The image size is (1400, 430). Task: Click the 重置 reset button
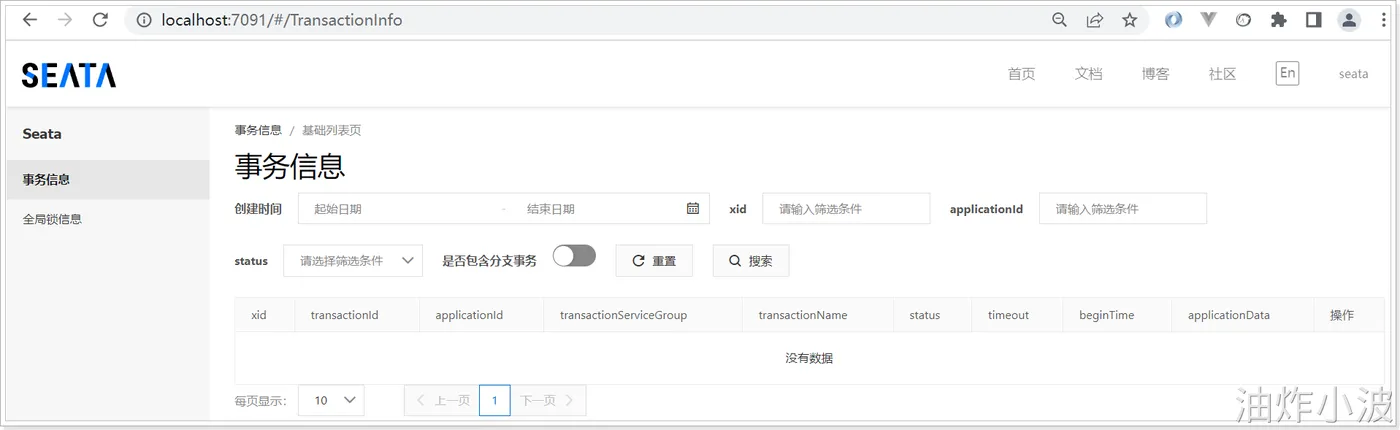(653, 260)
